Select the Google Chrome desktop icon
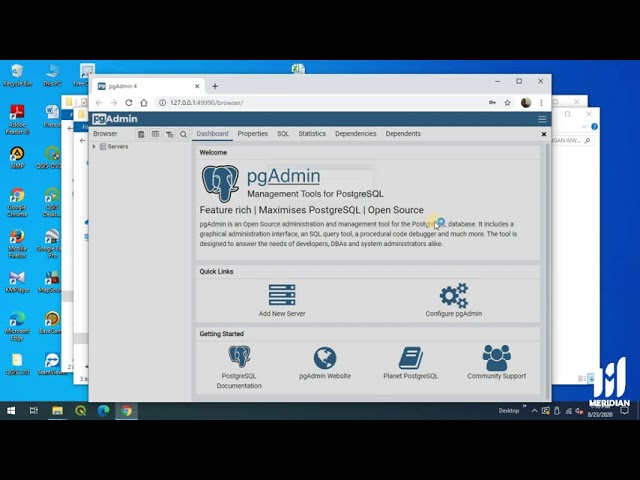 [x=17, y=202]
